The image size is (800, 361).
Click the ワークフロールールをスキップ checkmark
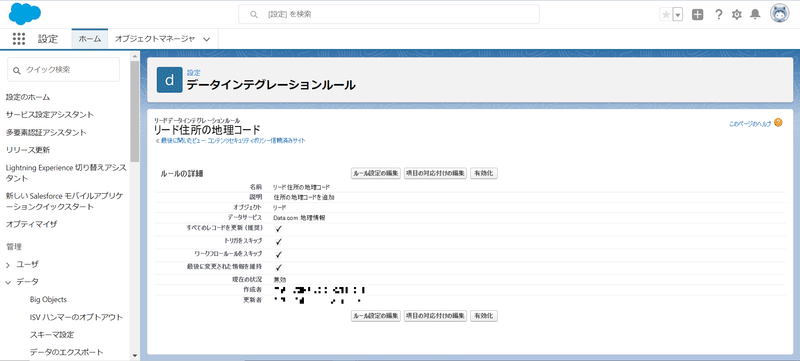(279, 254)
